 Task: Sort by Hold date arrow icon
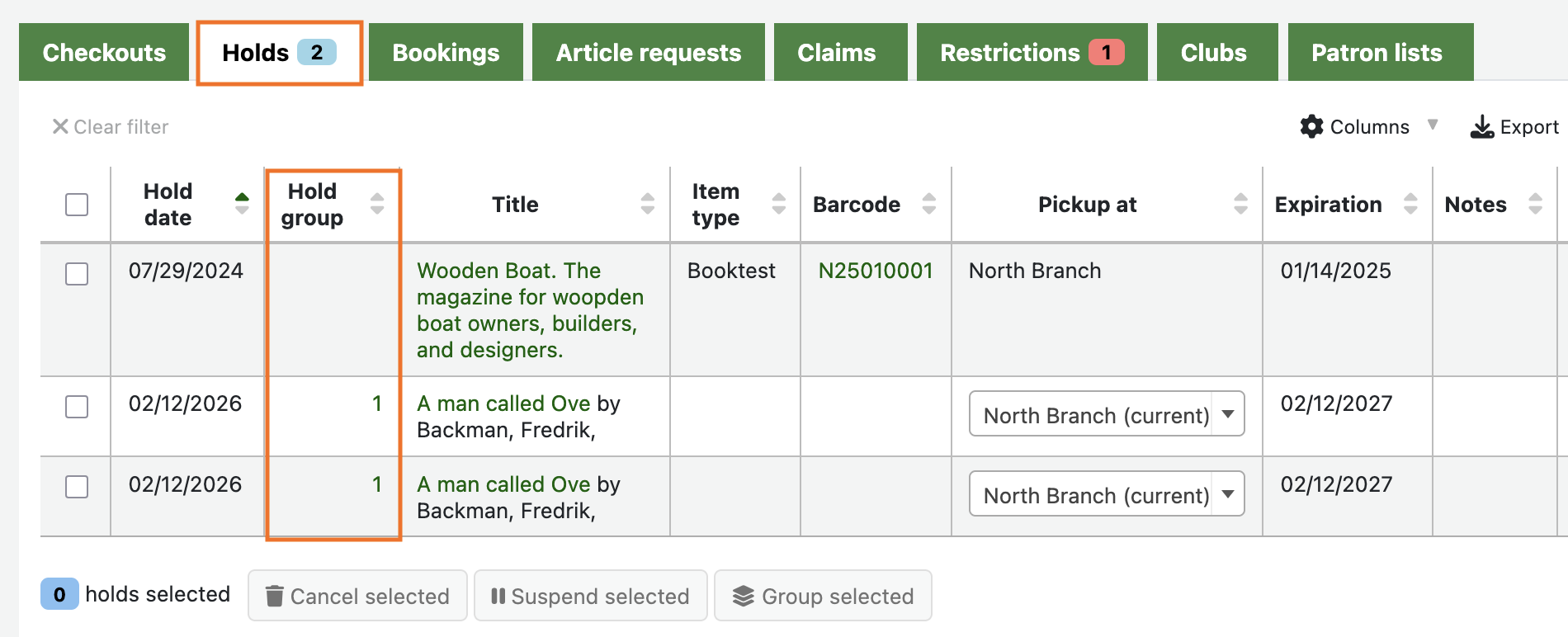tap(242, 203)
